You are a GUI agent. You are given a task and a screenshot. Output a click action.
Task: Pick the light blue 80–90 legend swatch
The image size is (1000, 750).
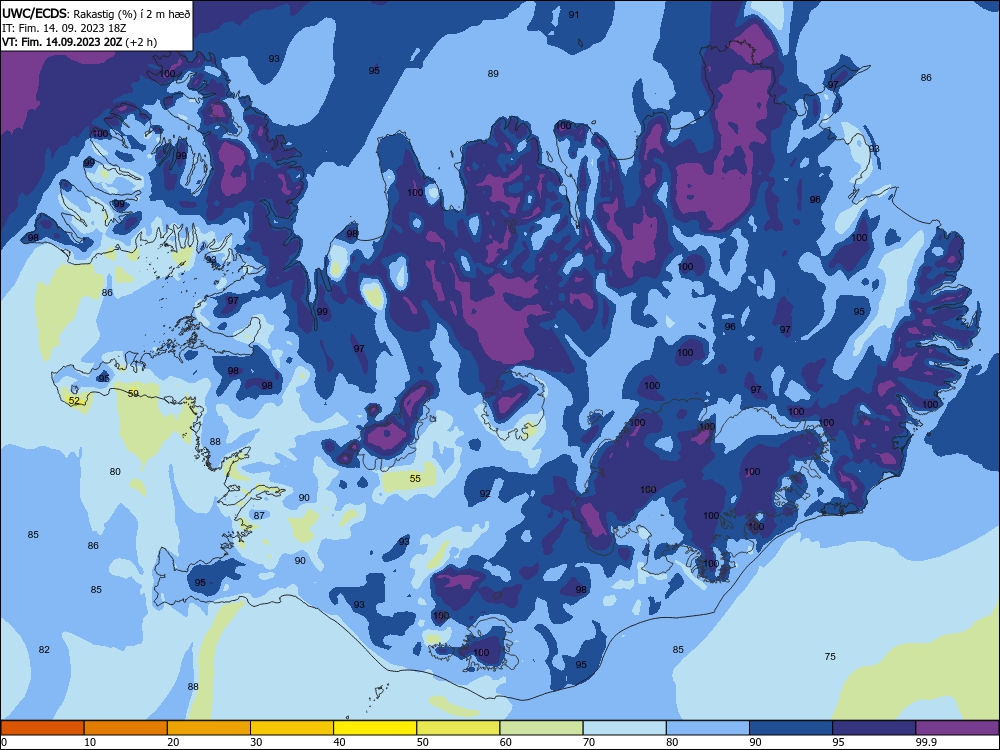click(708, 728)
